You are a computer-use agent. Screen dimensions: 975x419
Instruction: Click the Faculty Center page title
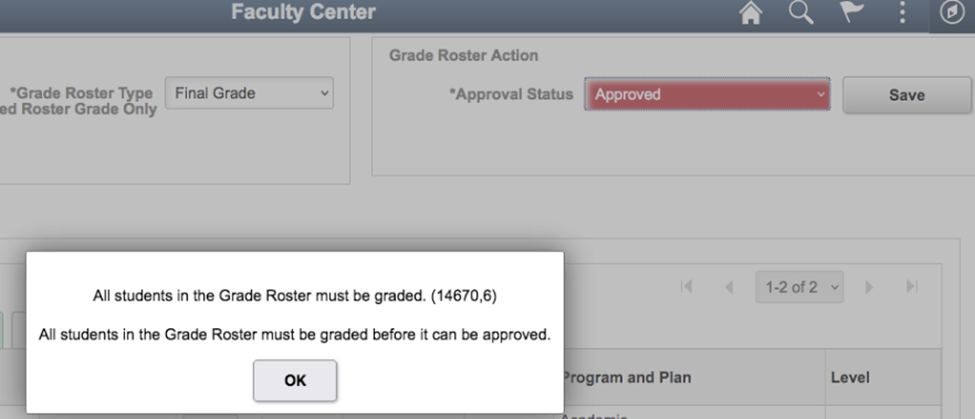click(x=303, y=13)
